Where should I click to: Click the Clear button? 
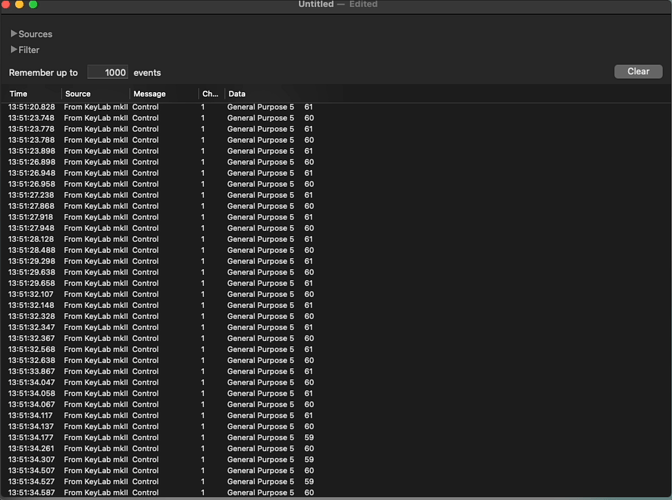click(638, 72)
